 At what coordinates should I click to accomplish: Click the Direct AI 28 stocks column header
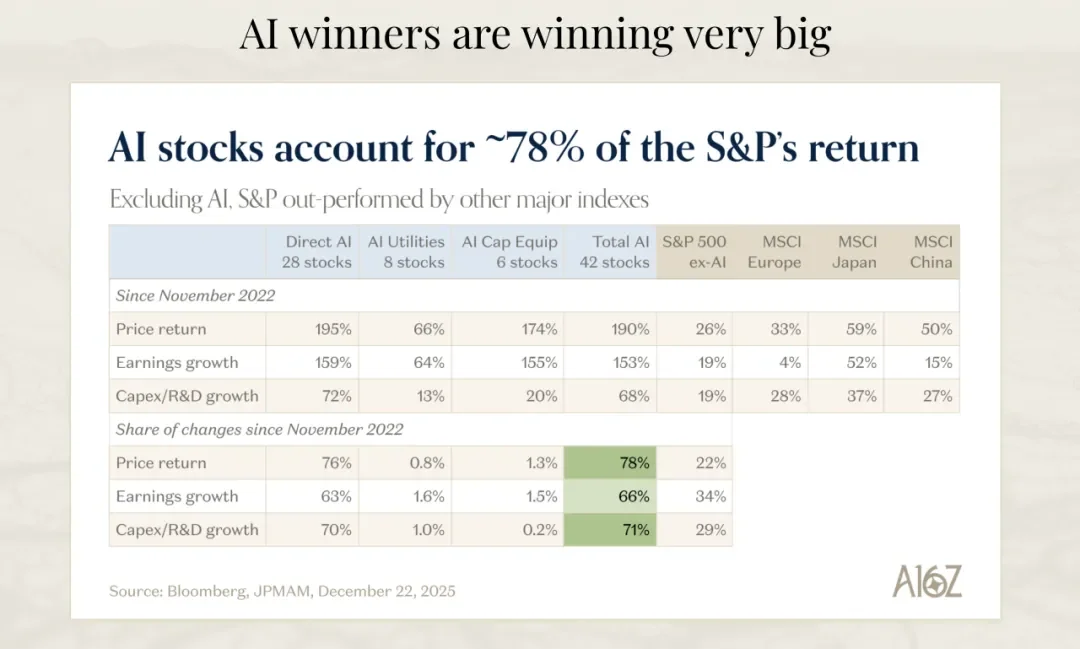pyautogui.click(x=318, y=252)
